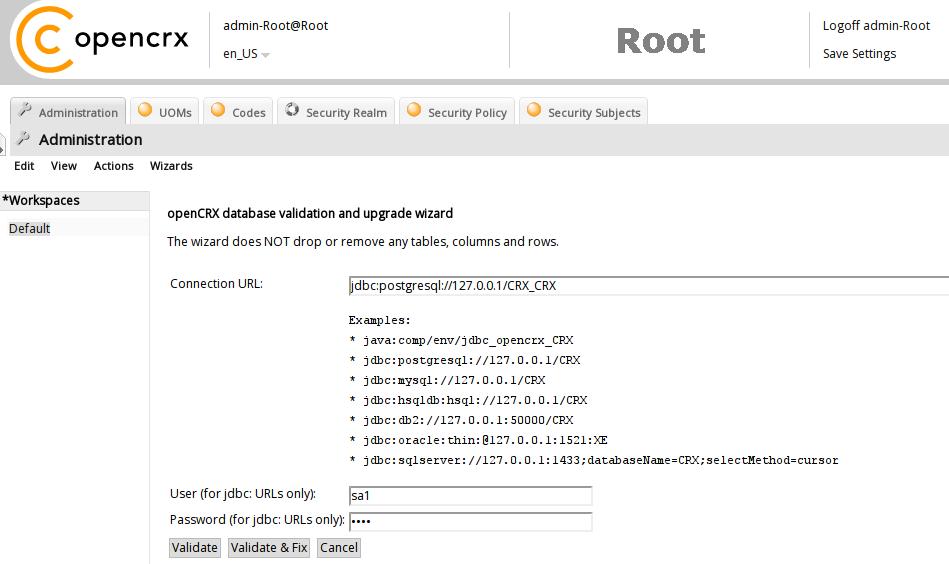Click the Security Realm tab icon
The height and width of the screenshot is (564, 949).
click(x=292, y=110)
